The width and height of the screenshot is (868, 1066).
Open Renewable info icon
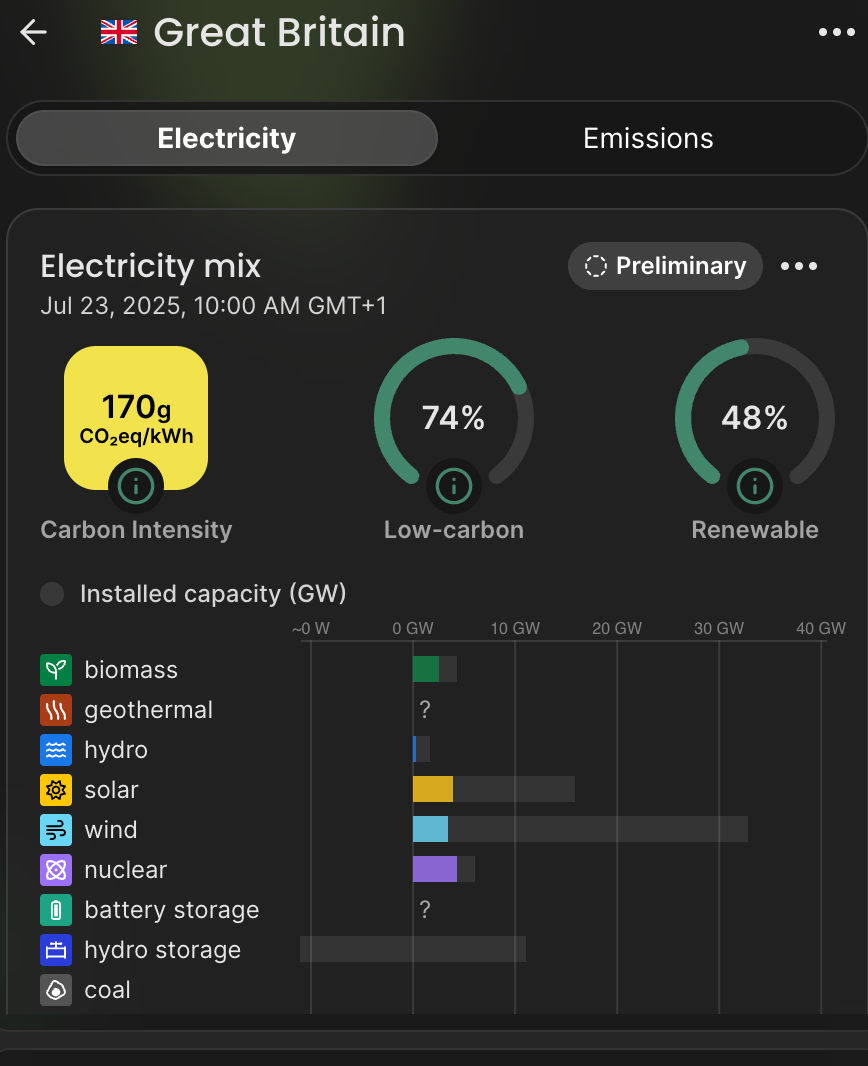tap(755, 486)
